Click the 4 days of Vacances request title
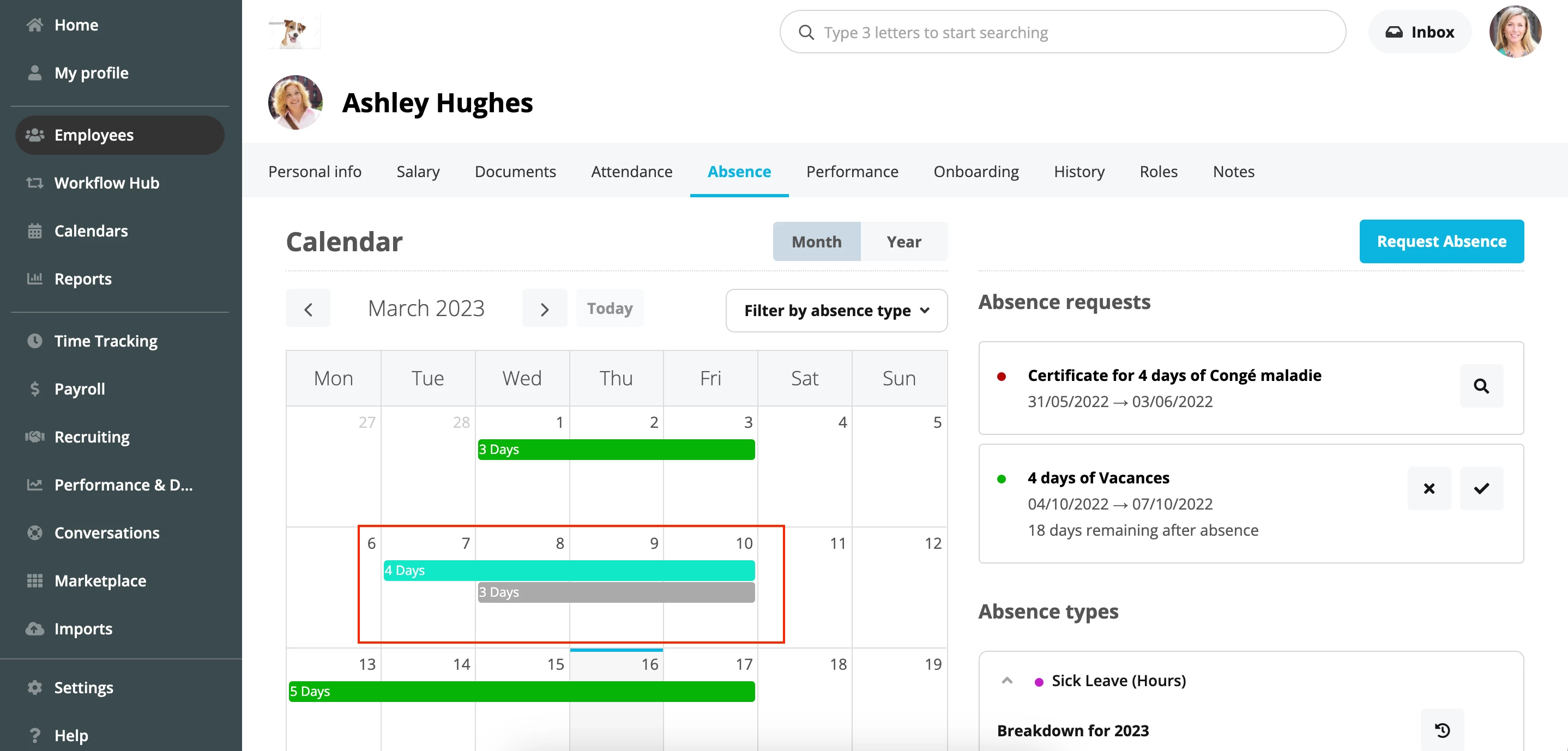Viewport: 1568px width, 751px height. tap(1099, 479)
